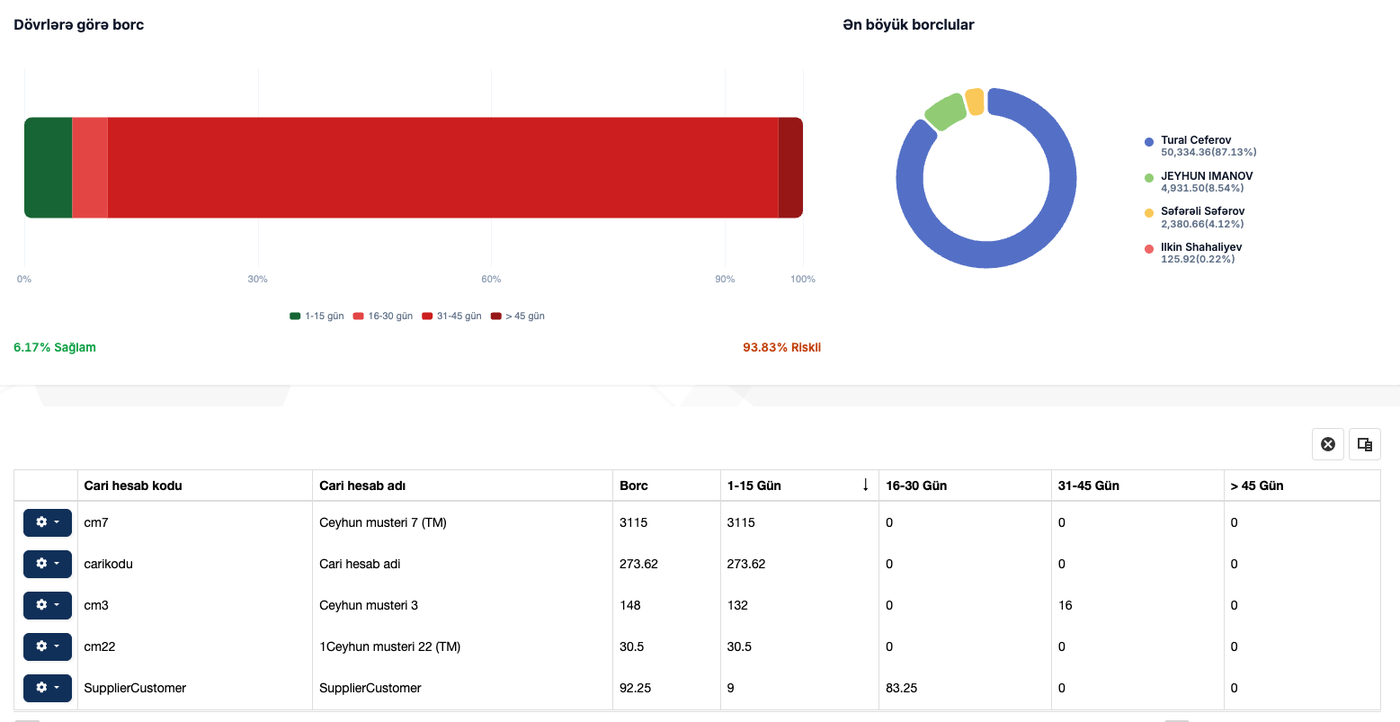The image size is (1400, 722).
Task: Click the sort arrow in the 1-15 Gün header
Action: [x=865, y=485]
